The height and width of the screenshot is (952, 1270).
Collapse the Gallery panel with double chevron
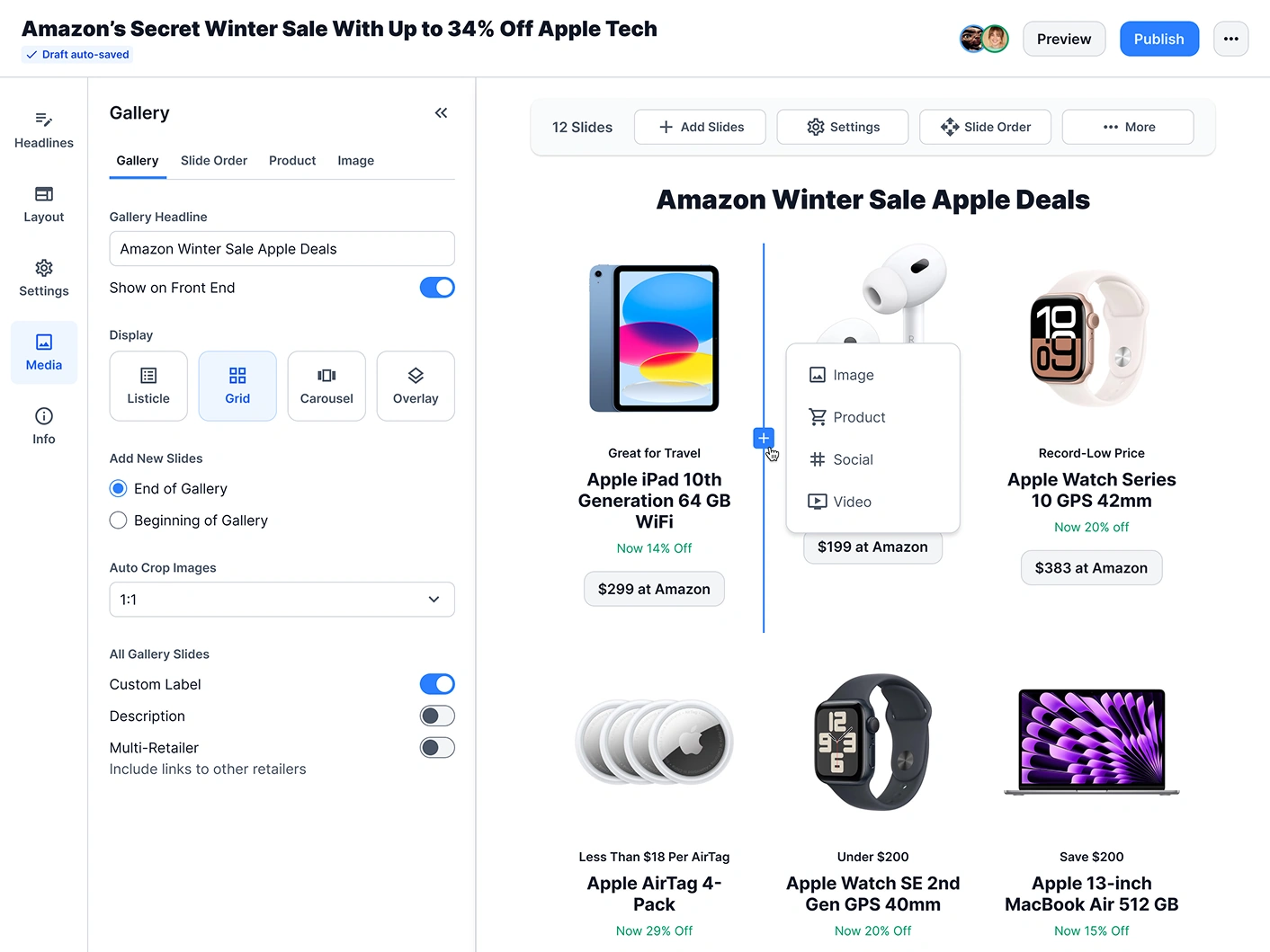tap(441, 113)
